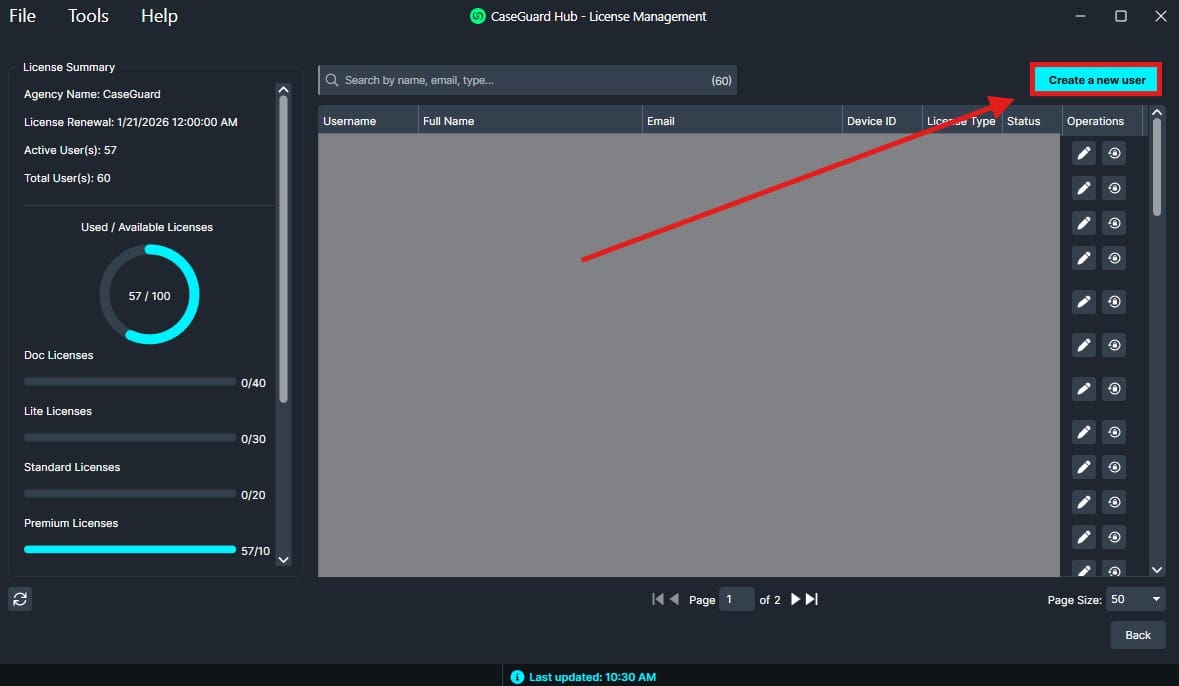Refresh the license data using the refresh icon
Viewport: 1179px width, 686px height.
click(20, 599)
